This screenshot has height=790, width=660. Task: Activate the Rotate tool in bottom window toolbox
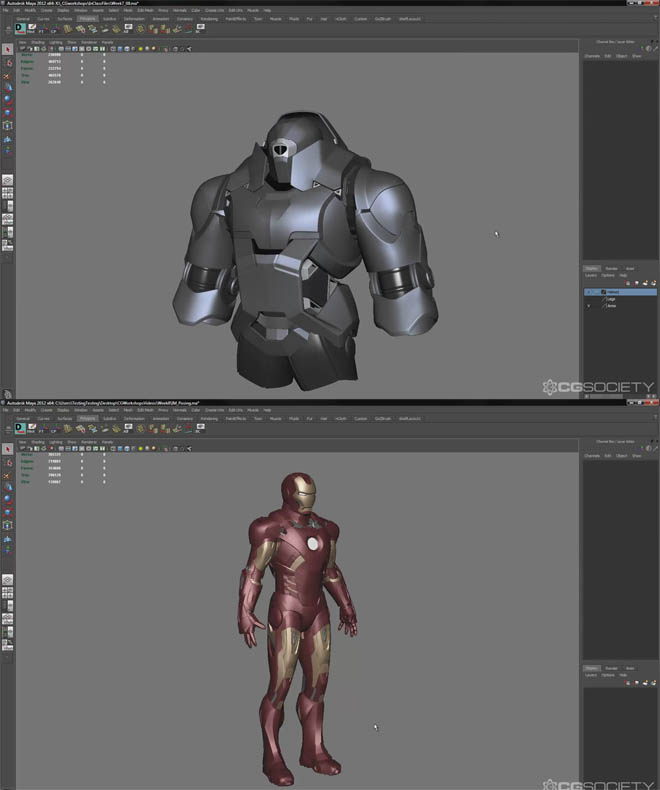pos(7,500)
